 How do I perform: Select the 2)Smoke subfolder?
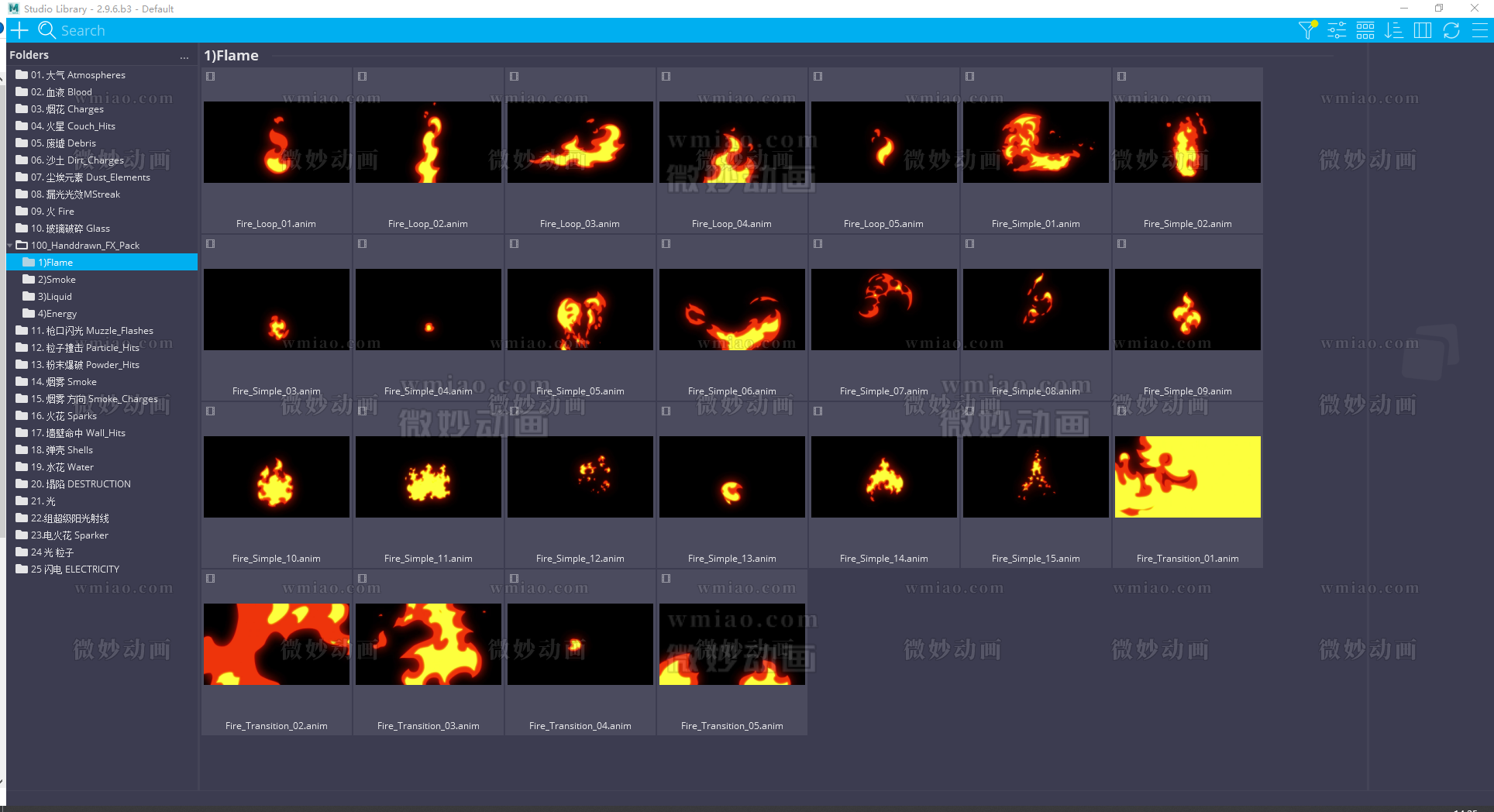click(x=57, y=280)
